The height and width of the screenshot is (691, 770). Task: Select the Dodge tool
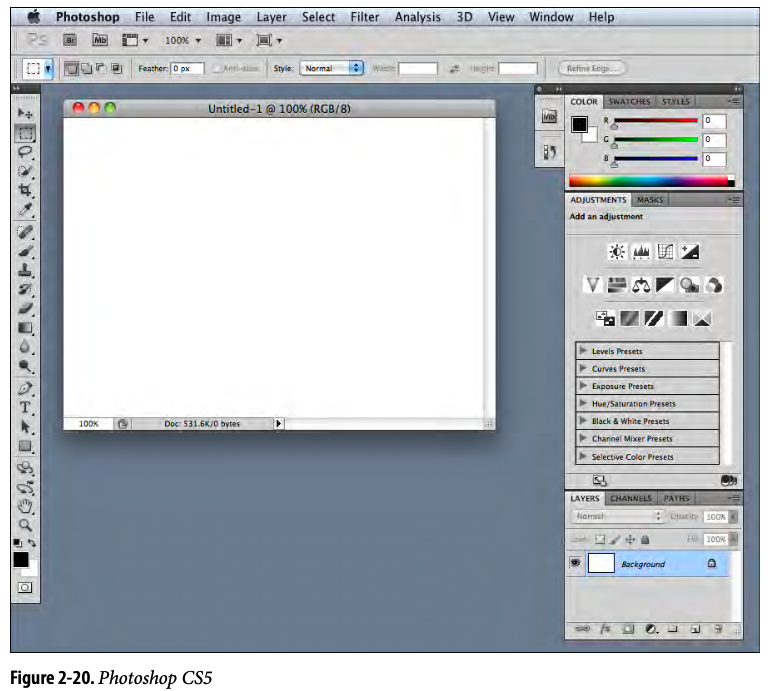coord(25,366)
